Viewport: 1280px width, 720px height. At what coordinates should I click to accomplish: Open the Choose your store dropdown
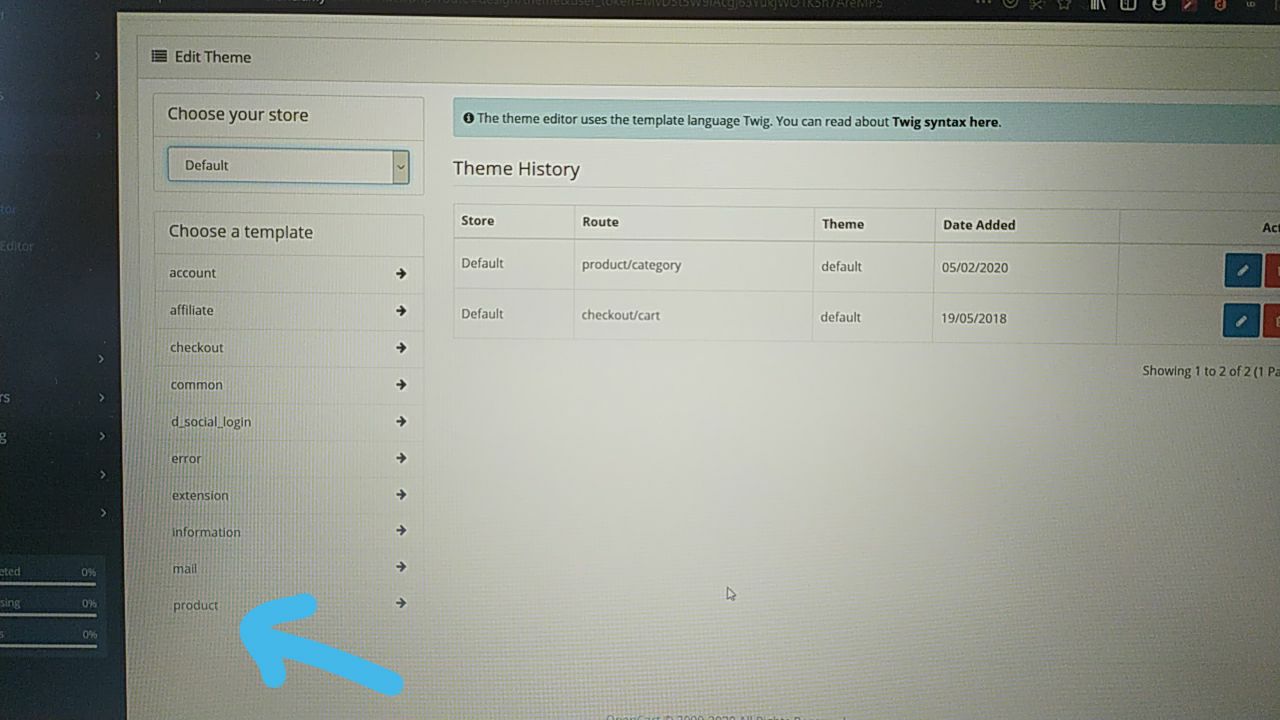pyautogui.click(x=288, y=165)
